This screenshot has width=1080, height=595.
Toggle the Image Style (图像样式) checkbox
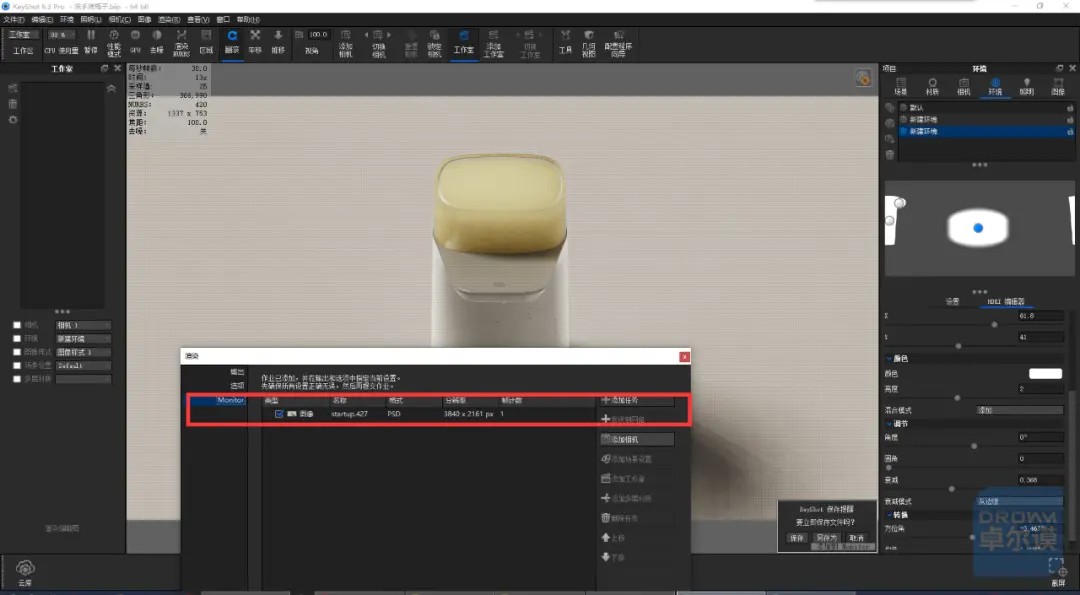tap(17, 352)
